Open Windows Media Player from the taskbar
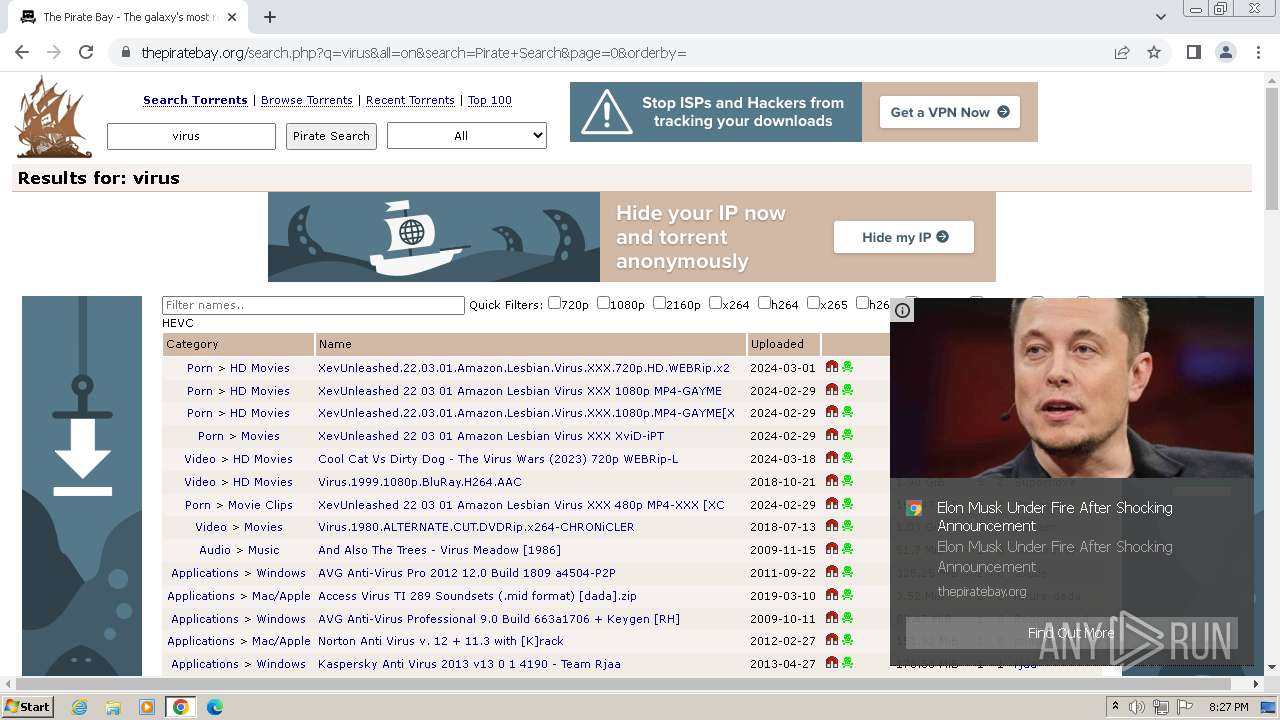 coord(147,707)
